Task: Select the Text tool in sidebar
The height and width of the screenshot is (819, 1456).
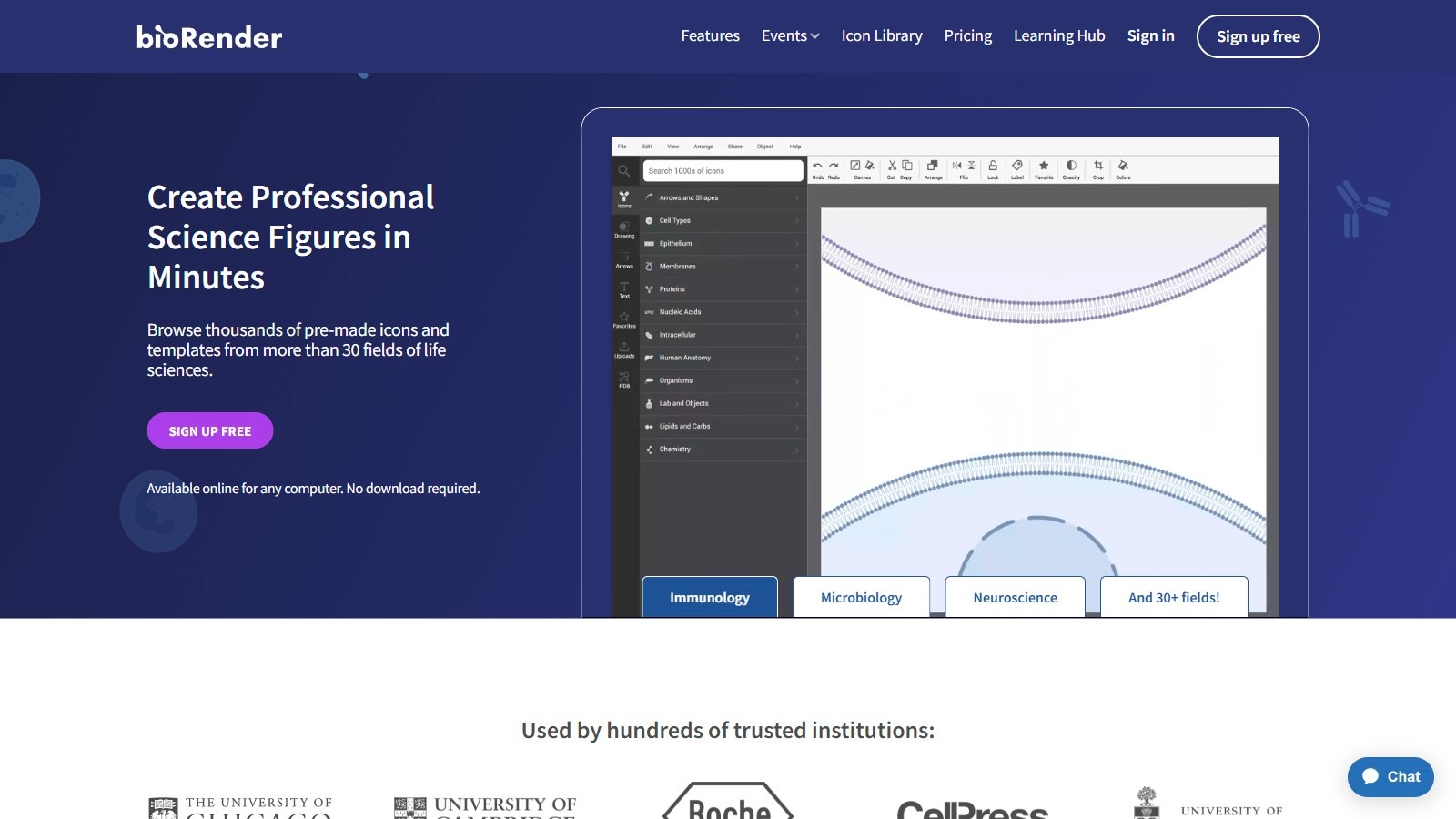Action: 624,289
